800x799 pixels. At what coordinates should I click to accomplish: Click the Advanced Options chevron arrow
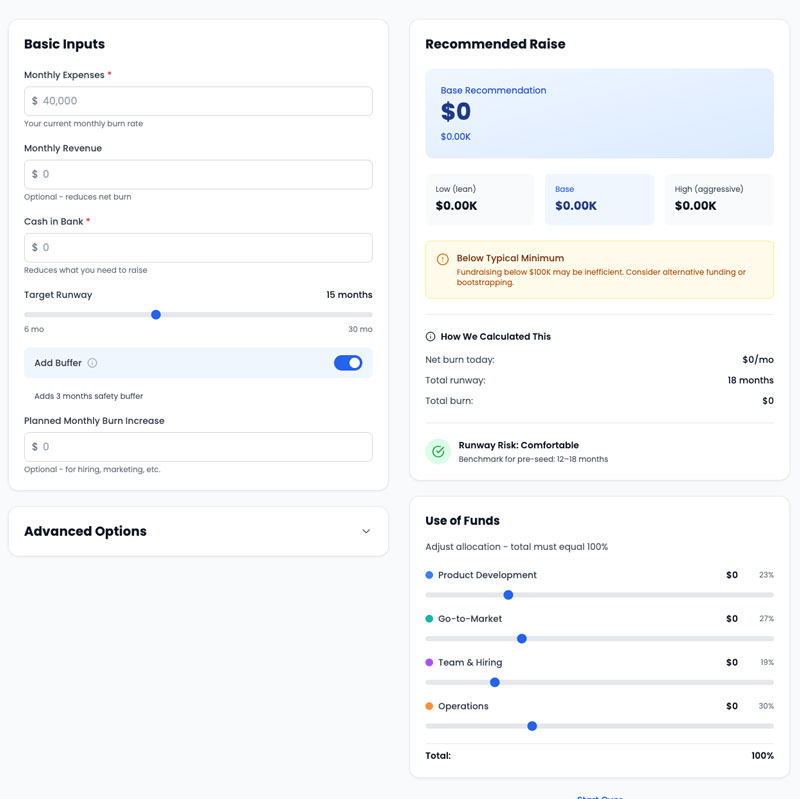(366, 531)
